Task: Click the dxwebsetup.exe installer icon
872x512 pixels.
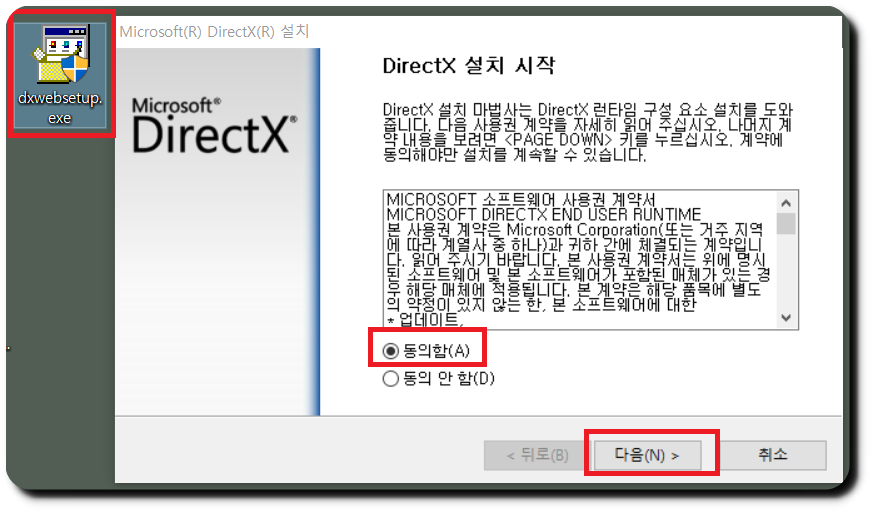Action: pos(60,75)
